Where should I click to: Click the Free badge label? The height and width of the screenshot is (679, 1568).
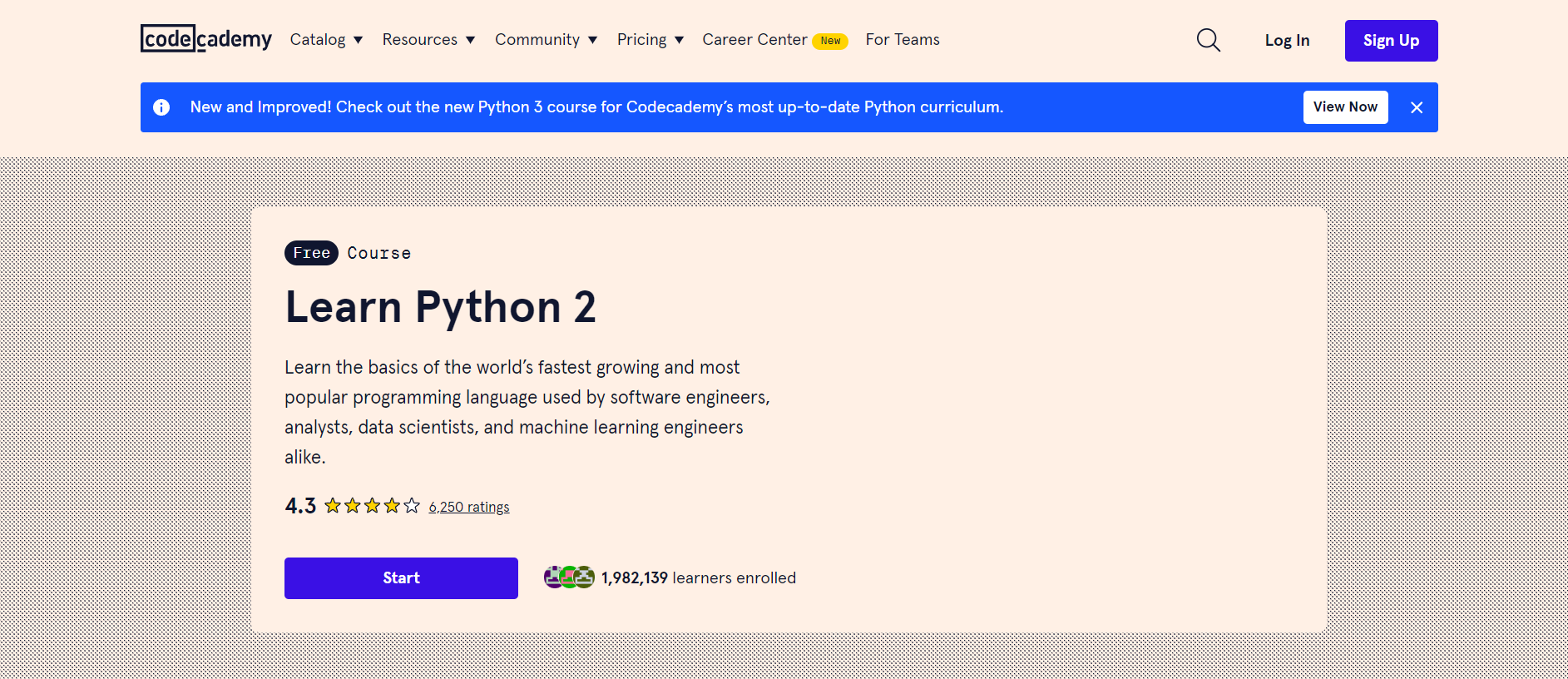click(311, 253)
